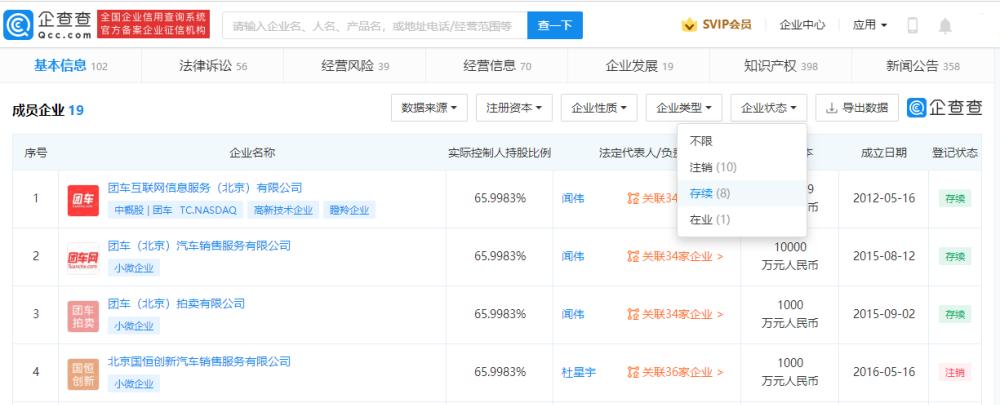This screenshot has height=405, width=1000.
Task: Click the 团车拍卖 logo in row 3
Action: tap(84, 316)
